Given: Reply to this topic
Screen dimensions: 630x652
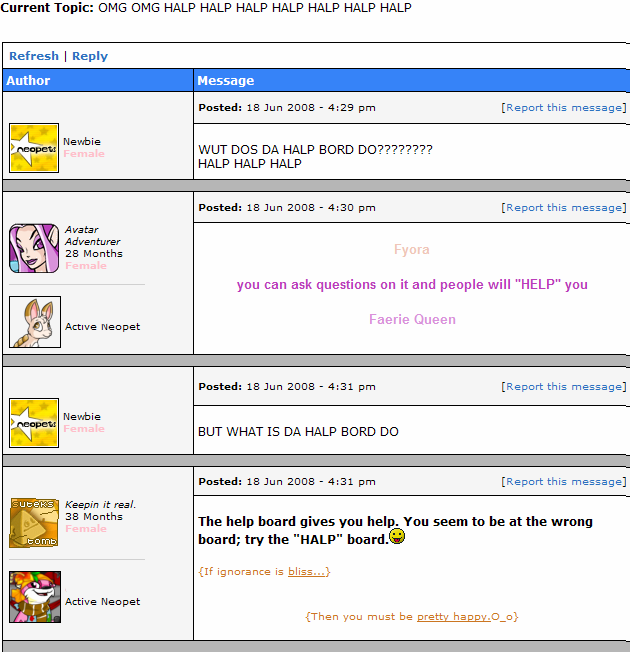Looking at the screenshot, I should tap(90, 56).
